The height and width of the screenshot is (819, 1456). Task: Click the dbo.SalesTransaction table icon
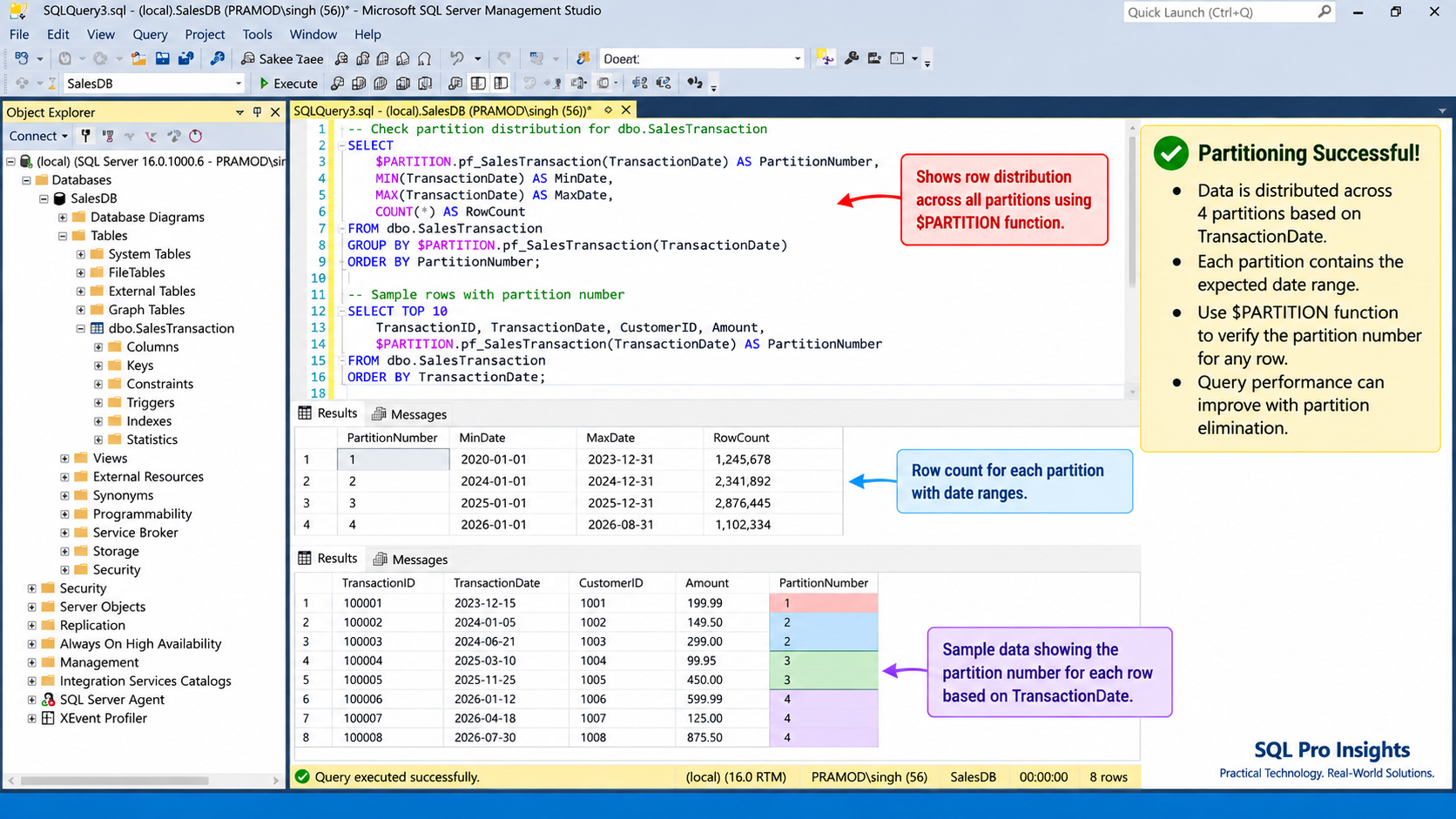[98, 328]
